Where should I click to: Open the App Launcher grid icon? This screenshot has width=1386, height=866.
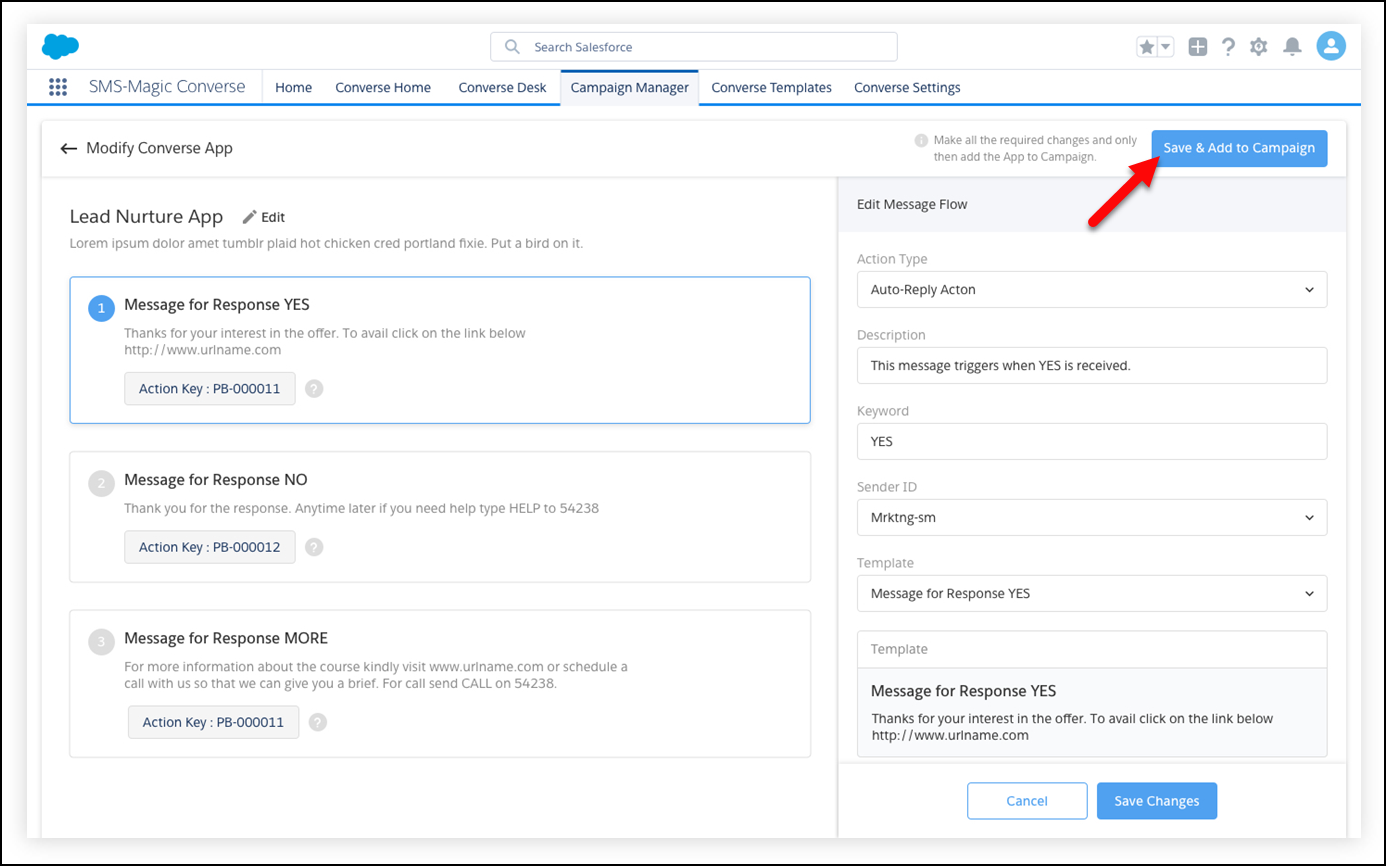58,87
